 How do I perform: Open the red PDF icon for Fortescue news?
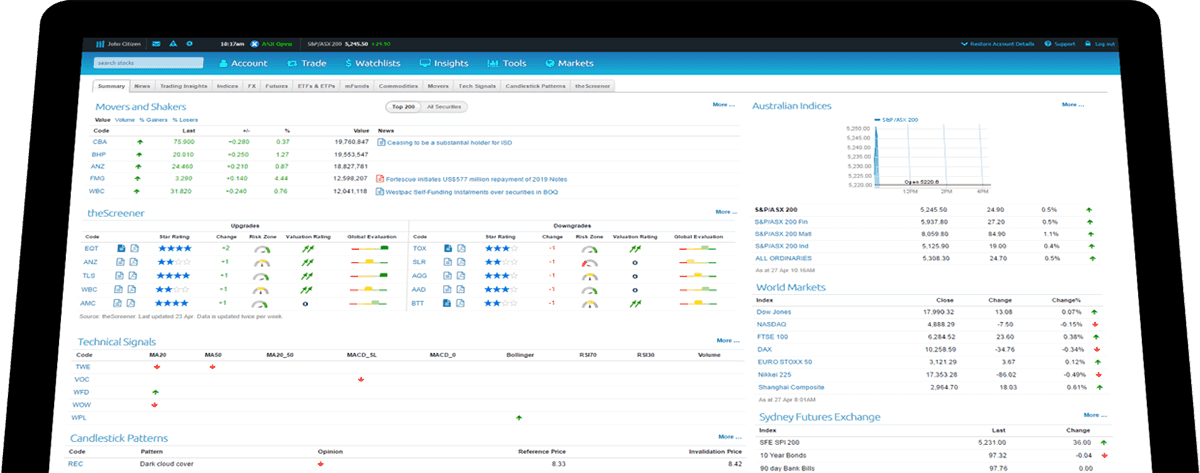382,178
